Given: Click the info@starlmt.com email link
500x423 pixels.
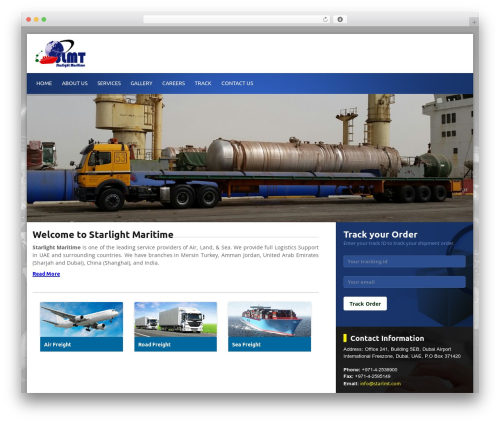Looking at the screenshot, I should [380, 384].
